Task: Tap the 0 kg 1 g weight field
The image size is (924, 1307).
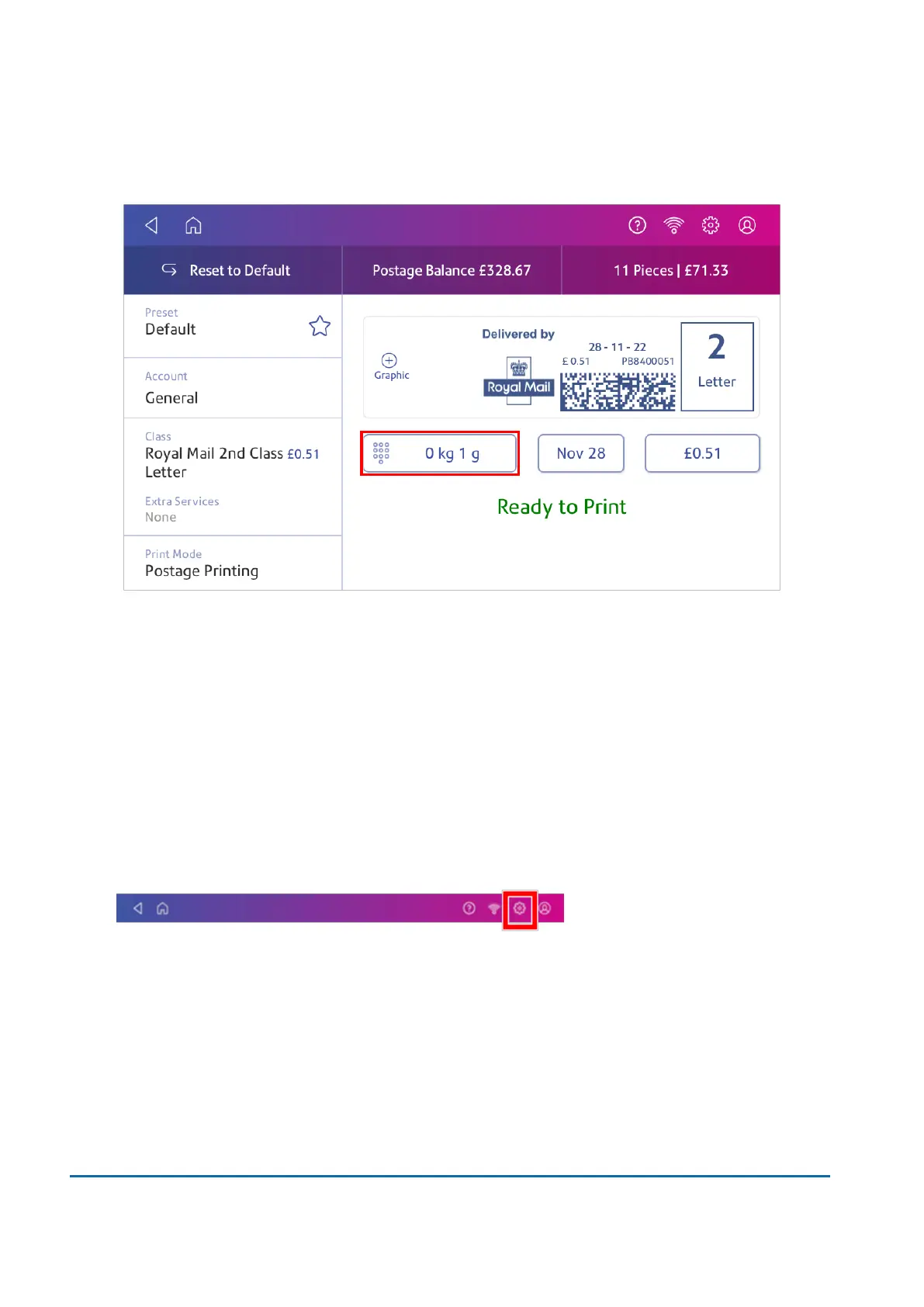Action: click(x=440, y=453)
